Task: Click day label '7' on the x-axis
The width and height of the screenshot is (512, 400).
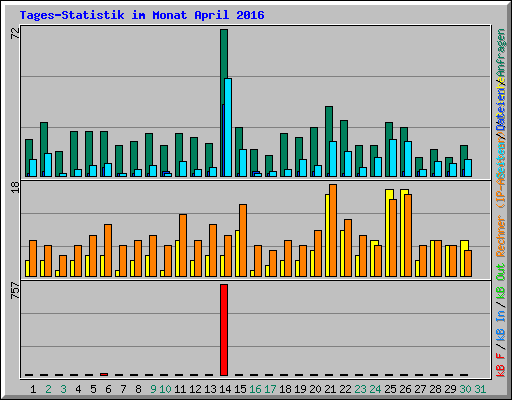Action: 123,389
